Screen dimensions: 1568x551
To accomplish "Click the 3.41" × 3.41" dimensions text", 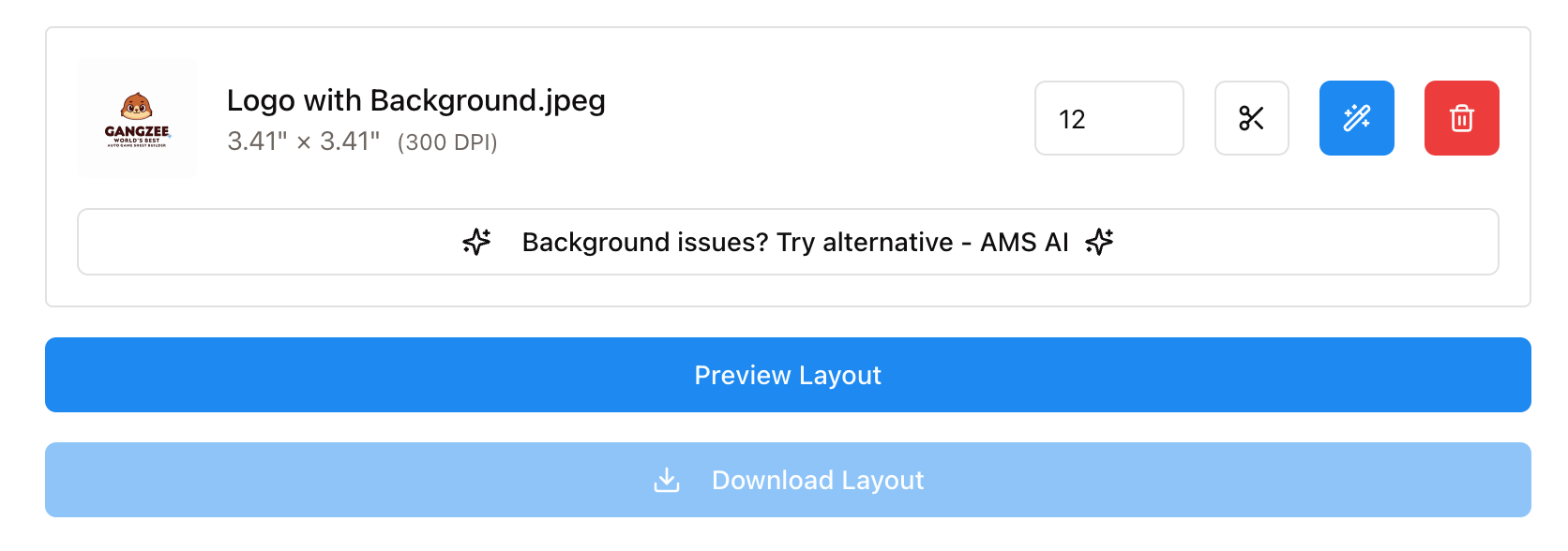I will tap(303, 141).
